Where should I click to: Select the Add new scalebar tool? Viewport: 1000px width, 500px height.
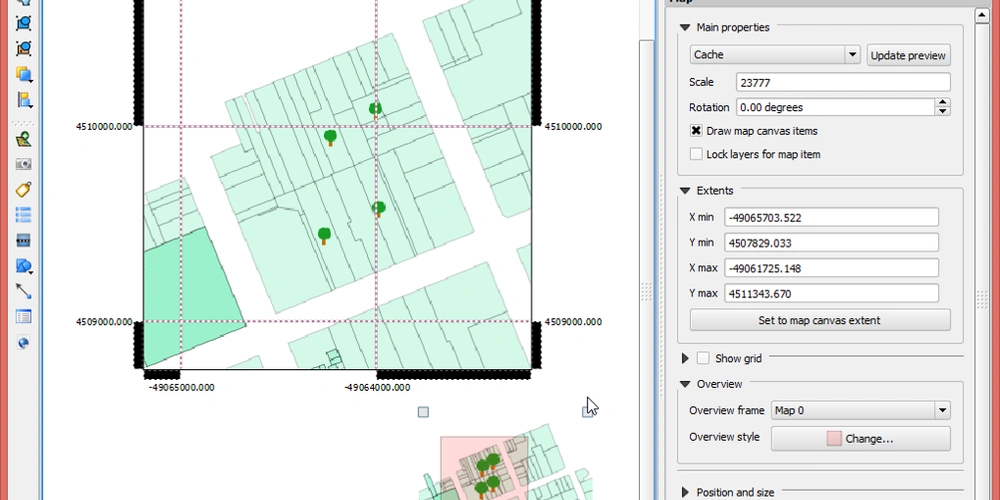click(x=24, y=240)
